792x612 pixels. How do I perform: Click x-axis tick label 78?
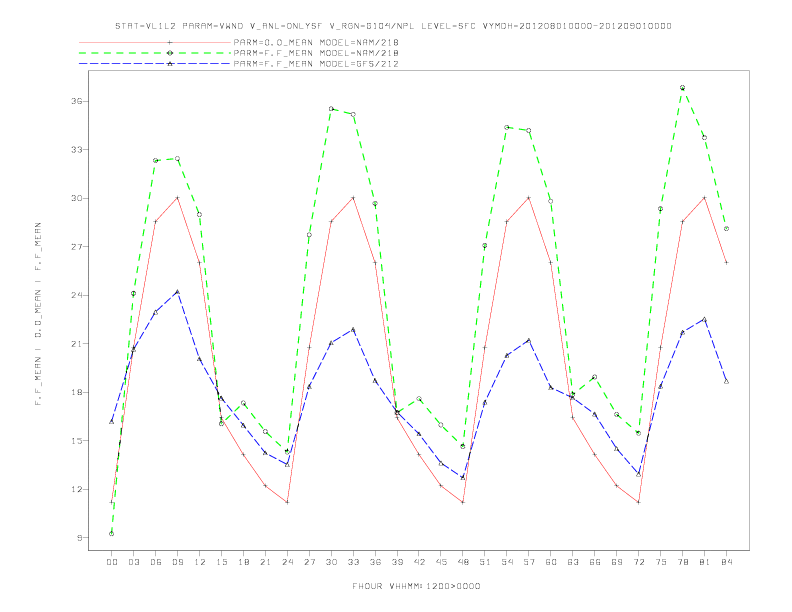[682, 562]
